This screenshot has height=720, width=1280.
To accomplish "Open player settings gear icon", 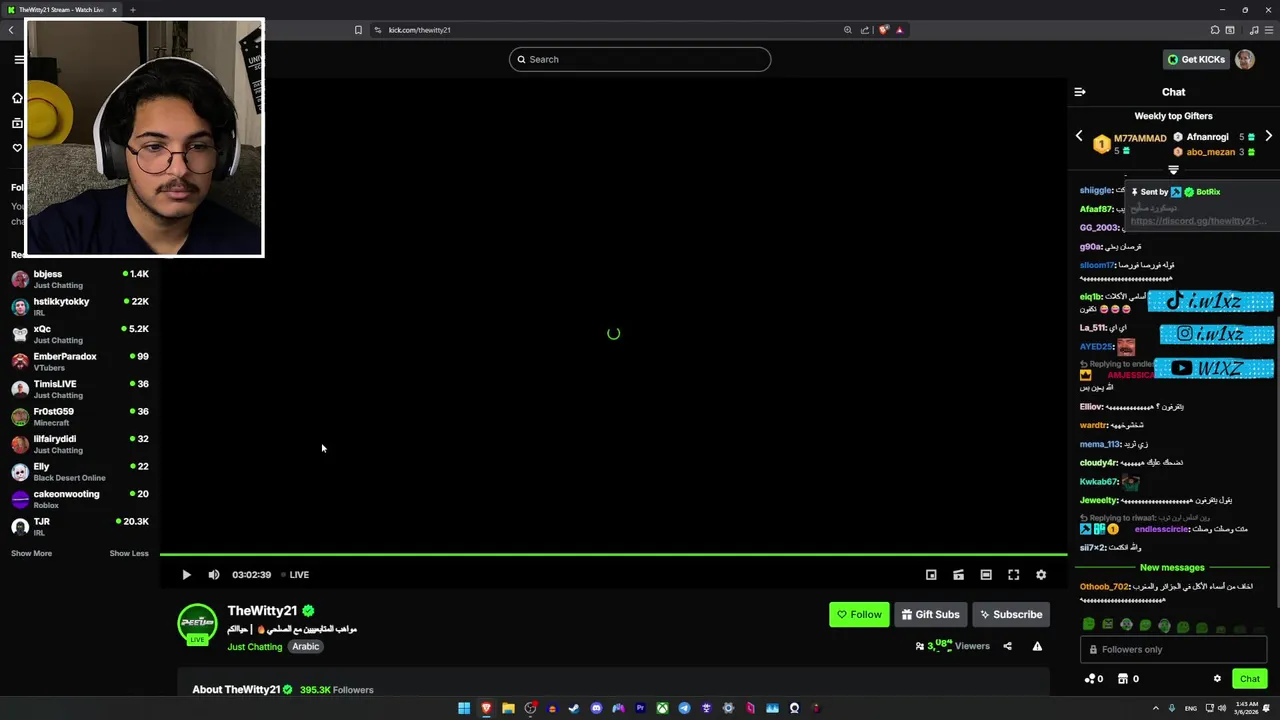I will pos(1041,575).
